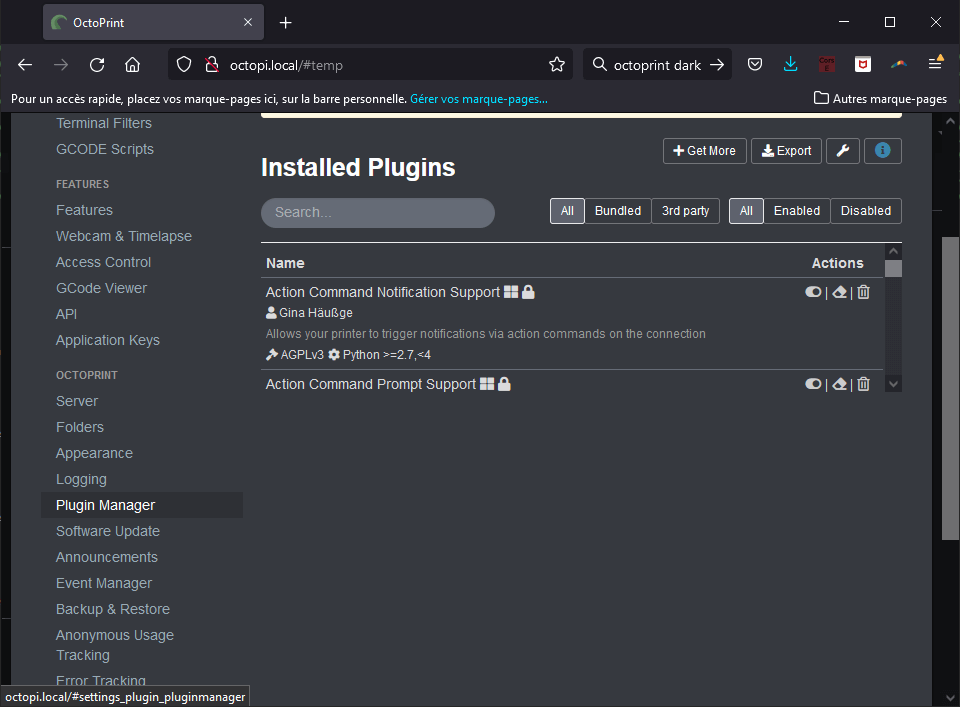Image resolution: width=960 pixels, height=707 pixels.
Task: Open GCode Viewer settings
Action: [102, 288]
